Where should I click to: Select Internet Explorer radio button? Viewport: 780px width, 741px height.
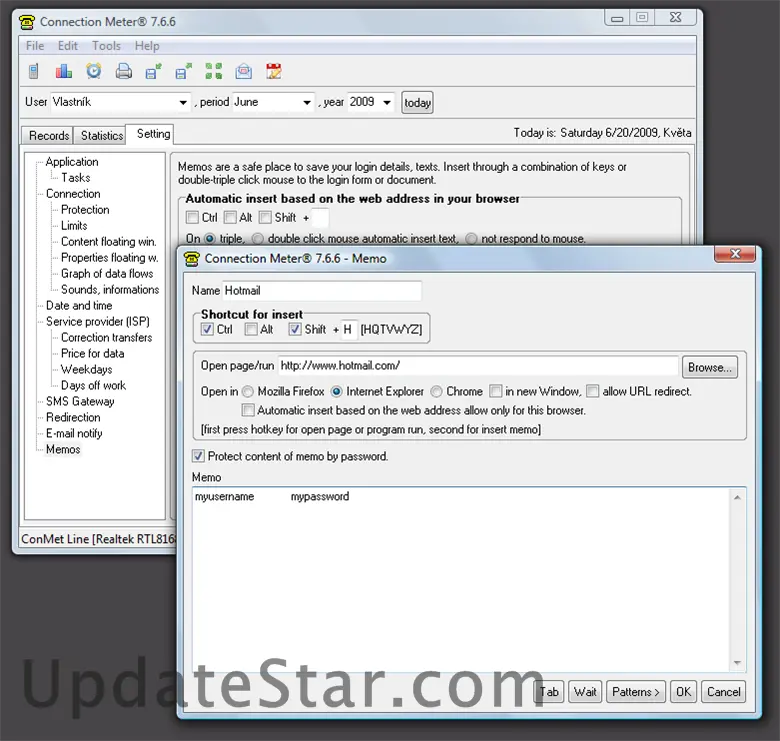[336, 392]
